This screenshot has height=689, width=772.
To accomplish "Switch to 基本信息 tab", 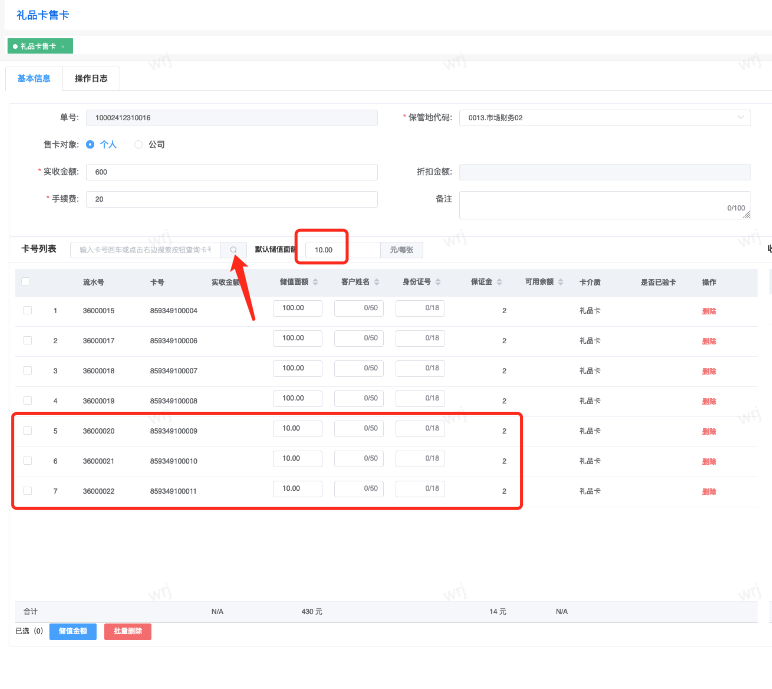I will click(x=34, y=78).
